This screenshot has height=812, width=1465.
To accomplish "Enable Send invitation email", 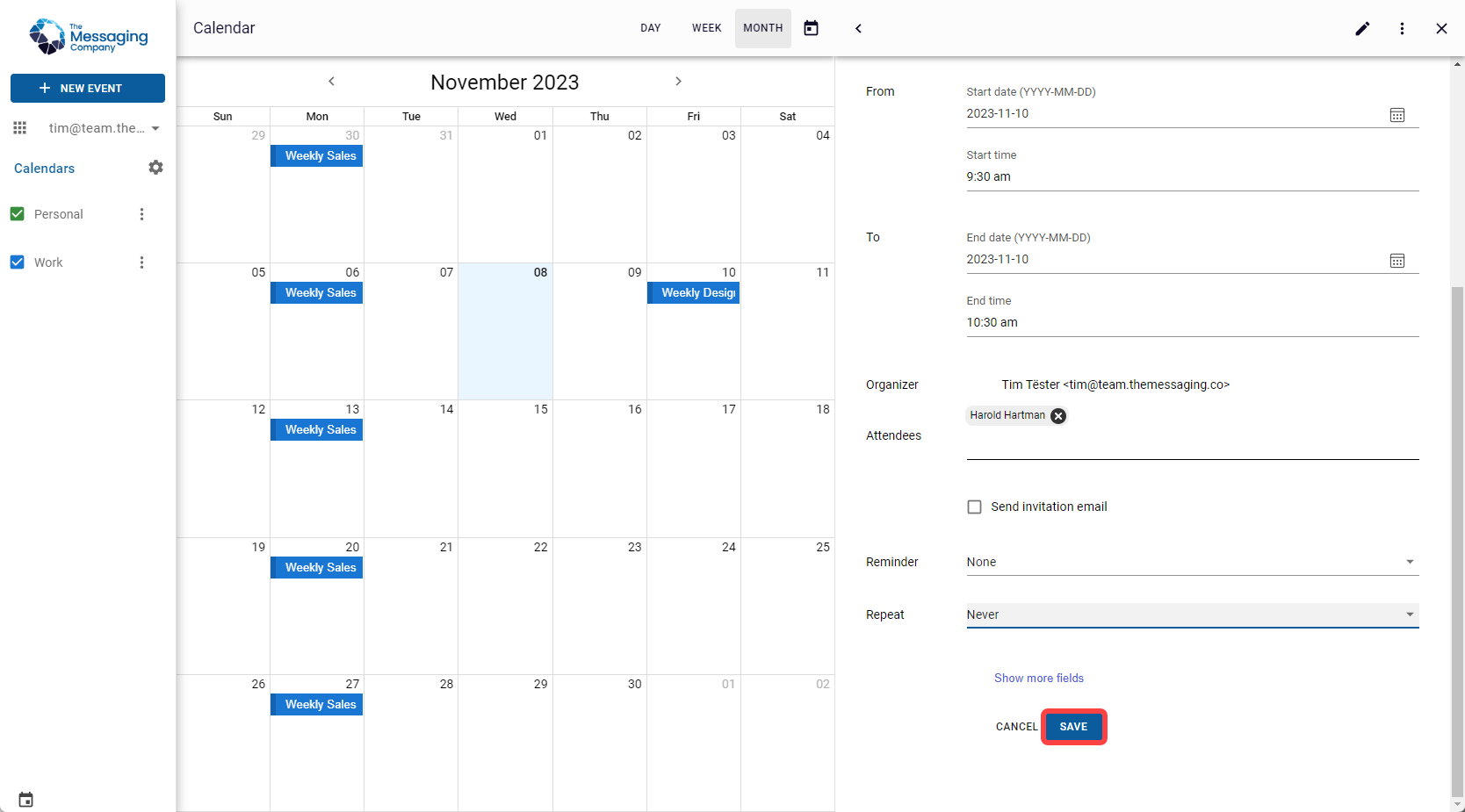I will tap(974, 507).
